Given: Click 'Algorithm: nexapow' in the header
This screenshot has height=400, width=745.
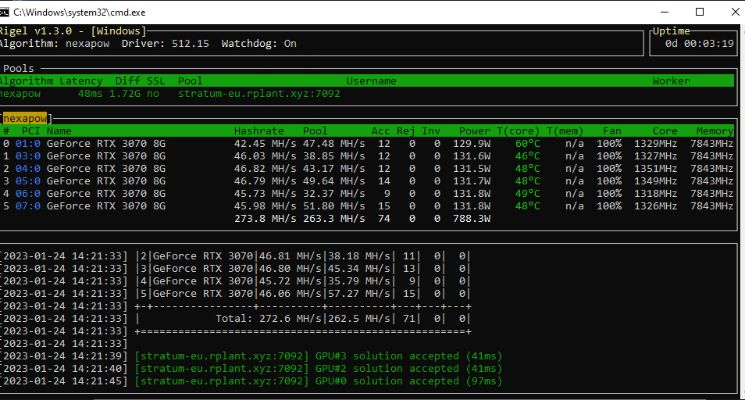Looking at the screenshot, I should click(55, 44).
